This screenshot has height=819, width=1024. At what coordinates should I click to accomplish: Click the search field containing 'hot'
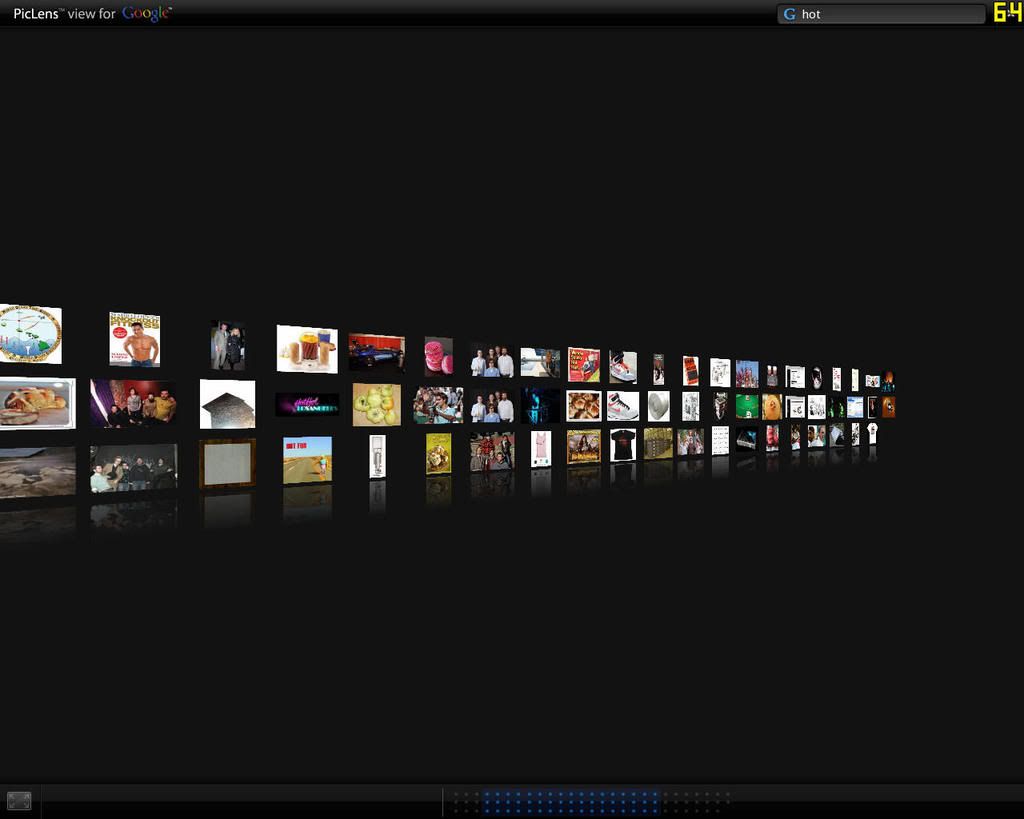click(881, 14)
